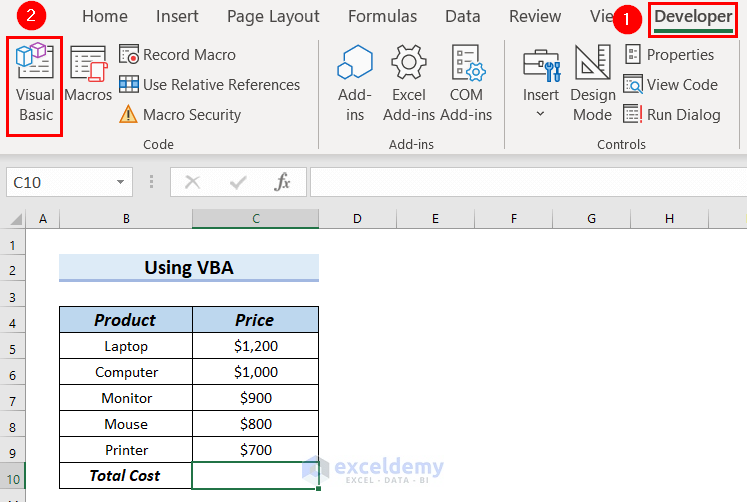The image size is (747, 502).
Task: Open the Add-ins button
Action: [x=355, y=83]
